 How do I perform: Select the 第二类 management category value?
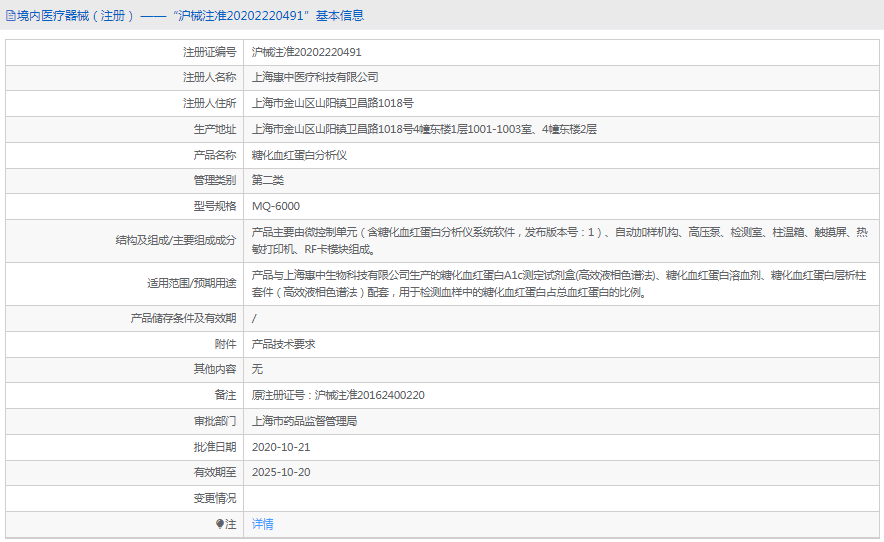click(x=268, y=180)
